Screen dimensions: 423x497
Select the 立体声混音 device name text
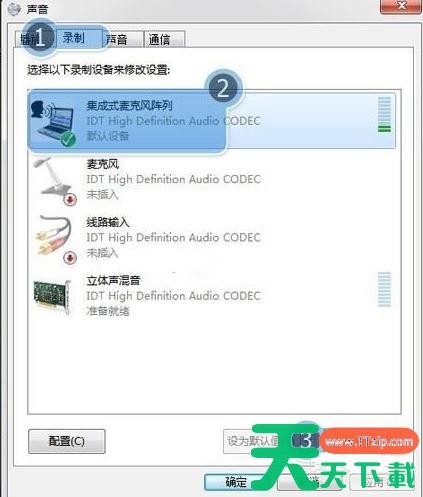tap(113, 281)
